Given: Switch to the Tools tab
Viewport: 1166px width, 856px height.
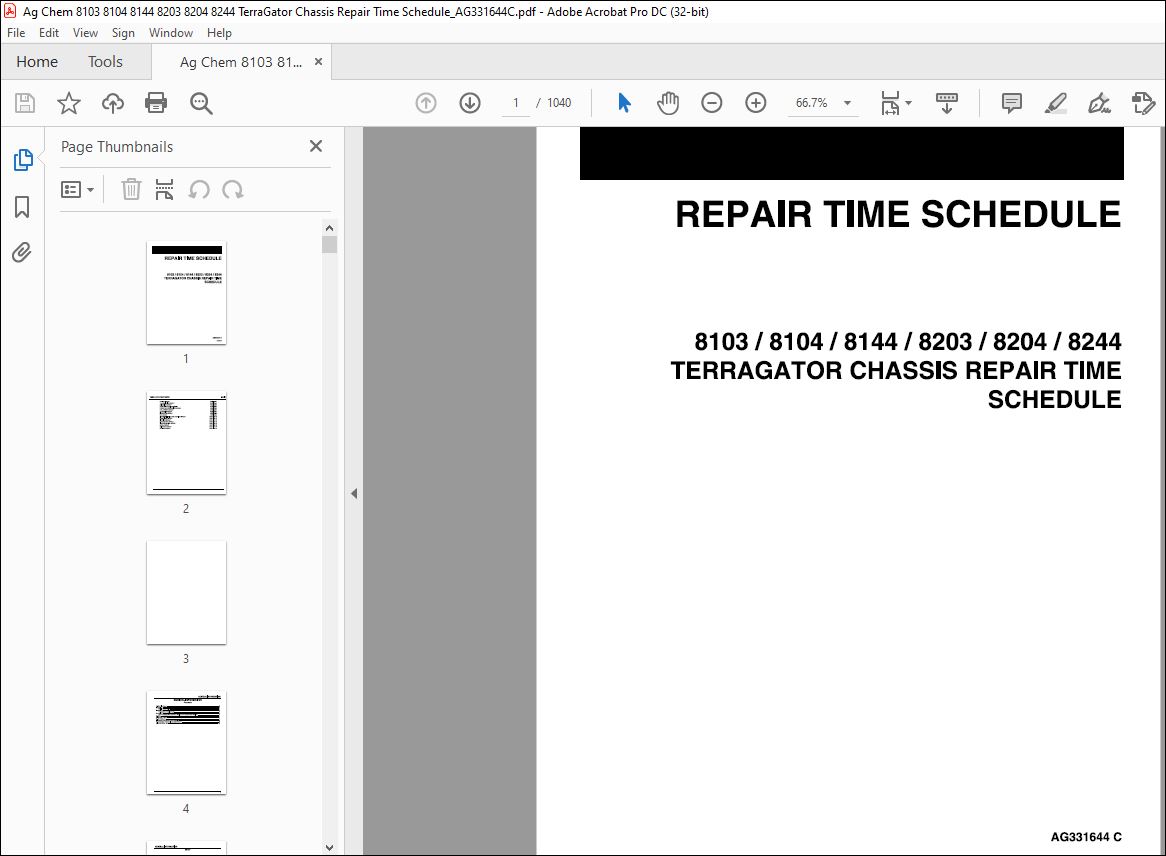Looking at the screenshot, I should (x=106, y=62).
